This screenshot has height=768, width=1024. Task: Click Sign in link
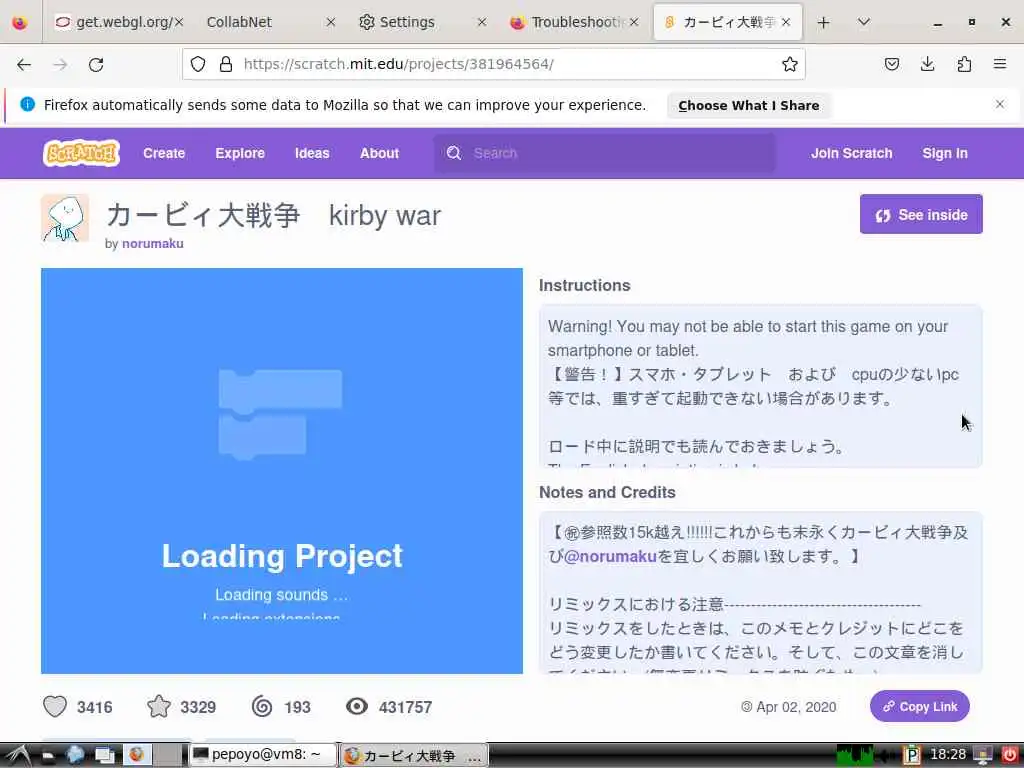coord(945,153)
